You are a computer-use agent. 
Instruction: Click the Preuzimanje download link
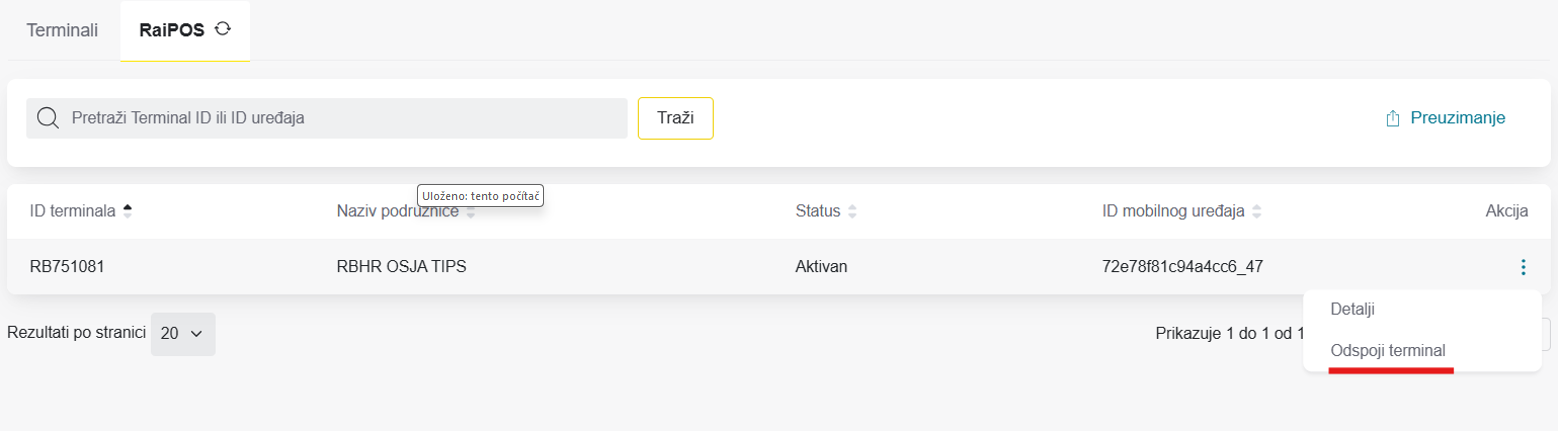point(1445,118)
